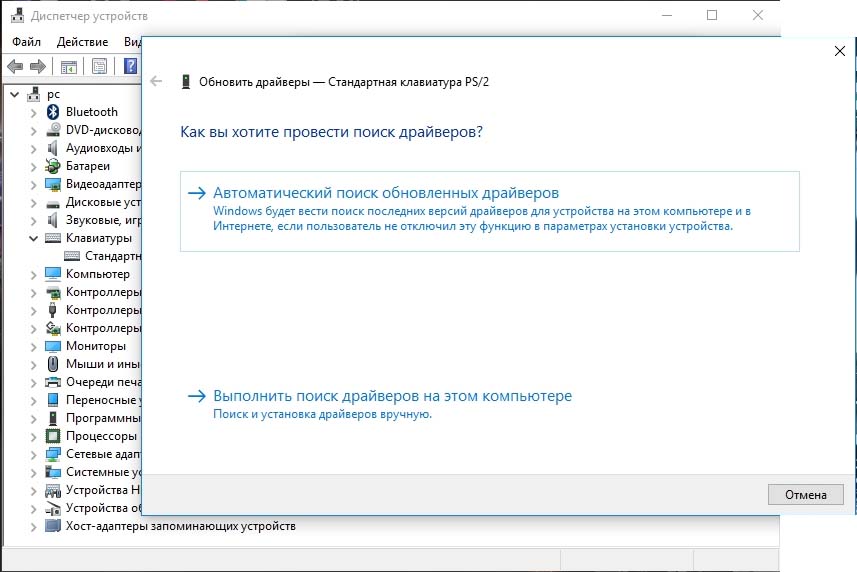Collapse the pc root node
This screenshot has height=572, width=857.
click(x=15, y=95)
